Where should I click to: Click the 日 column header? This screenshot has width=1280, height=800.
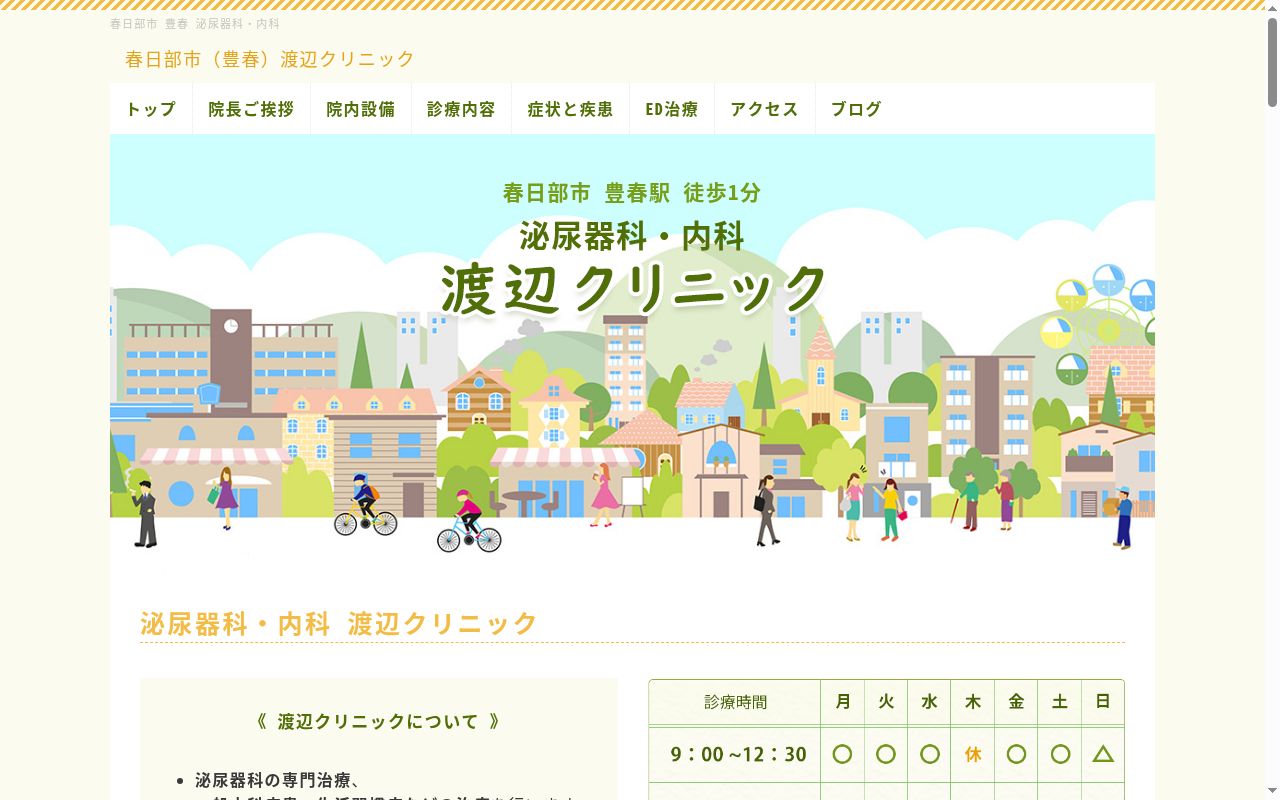[1103, 702]
